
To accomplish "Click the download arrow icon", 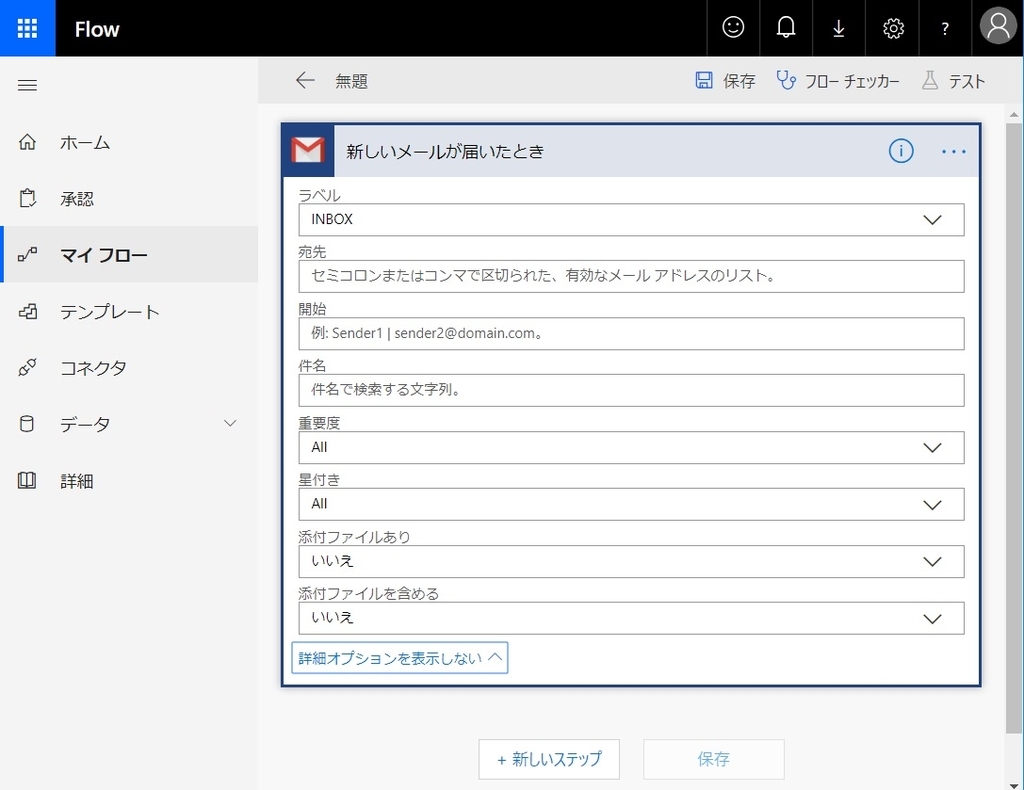I will (839, 28).
